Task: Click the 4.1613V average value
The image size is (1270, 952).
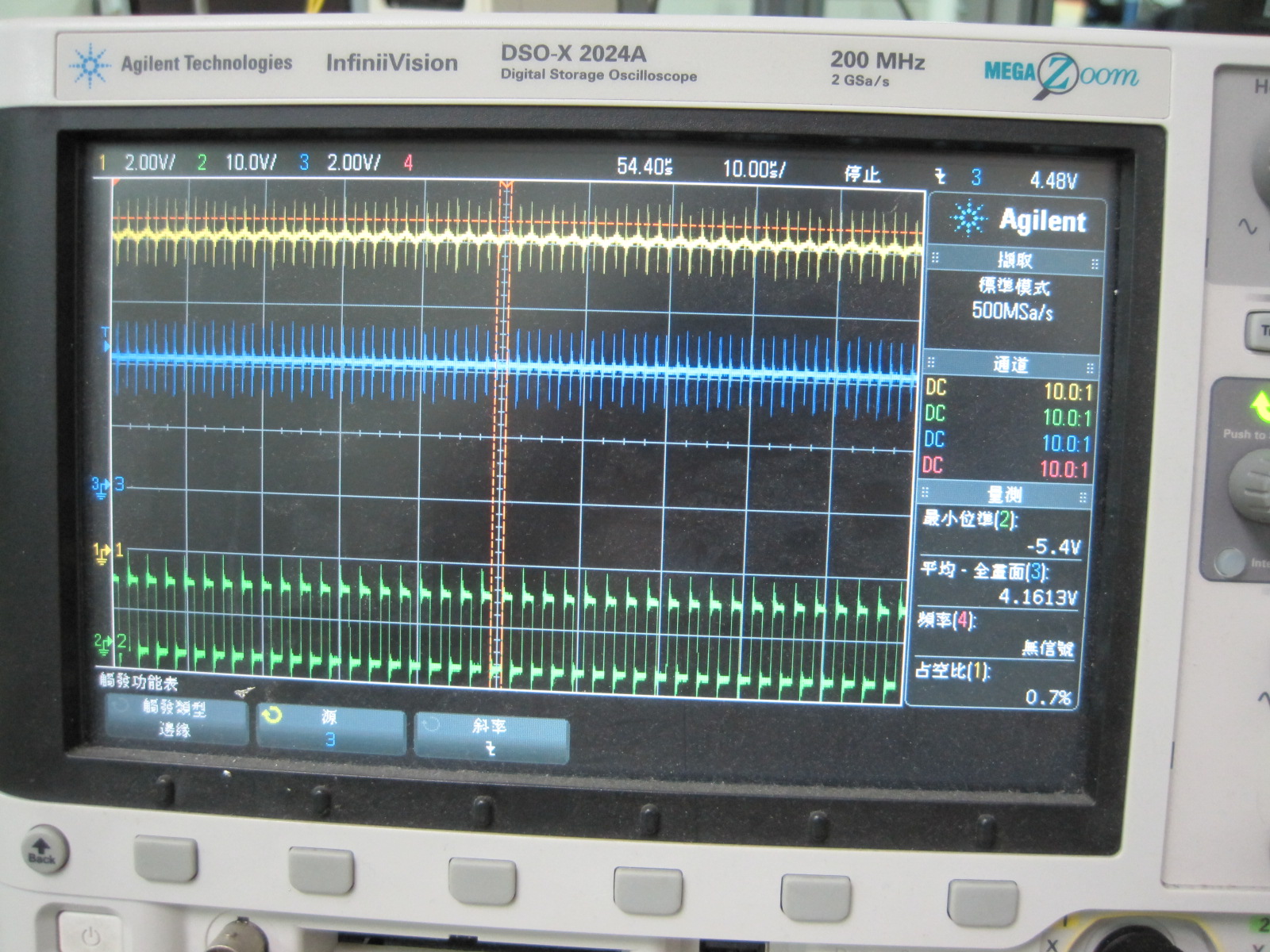Action: point(1038,597)
